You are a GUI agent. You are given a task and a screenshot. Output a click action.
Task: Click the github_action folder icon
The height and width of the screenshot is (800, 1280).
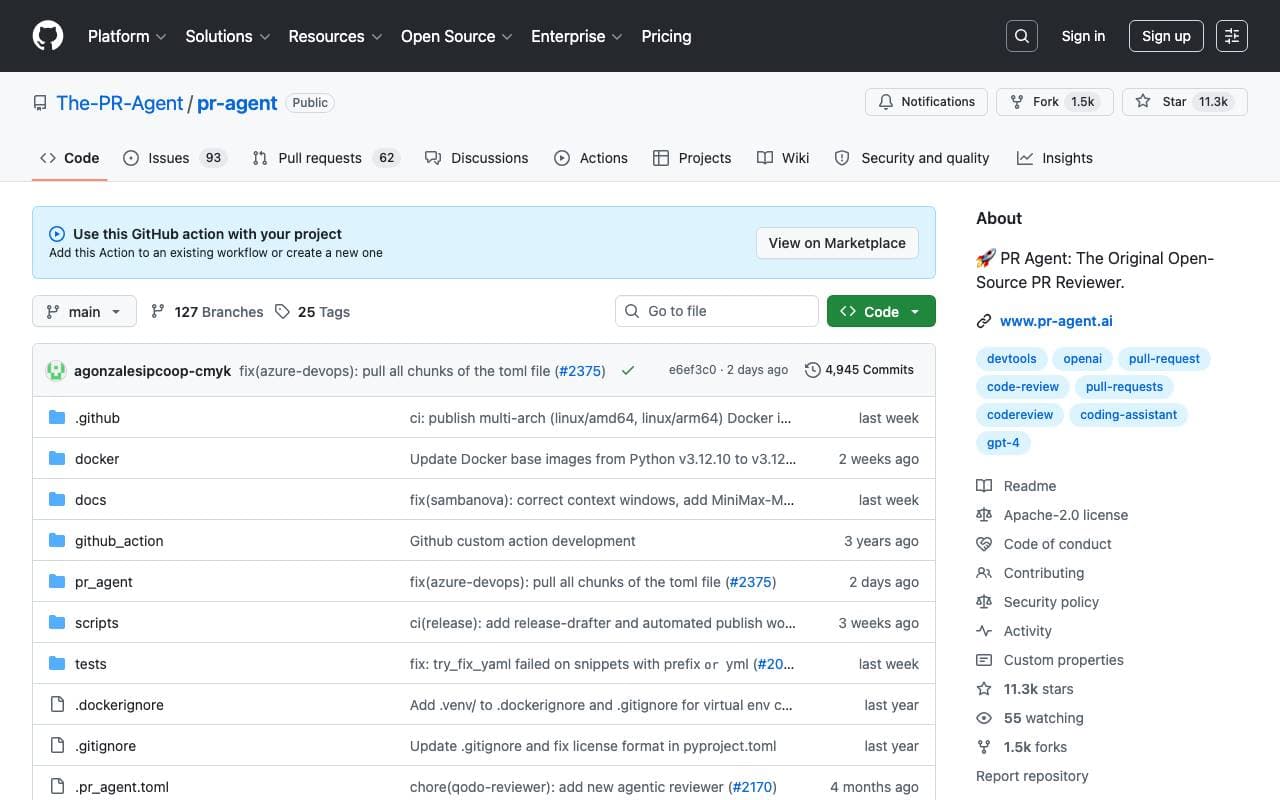[57, 541]
